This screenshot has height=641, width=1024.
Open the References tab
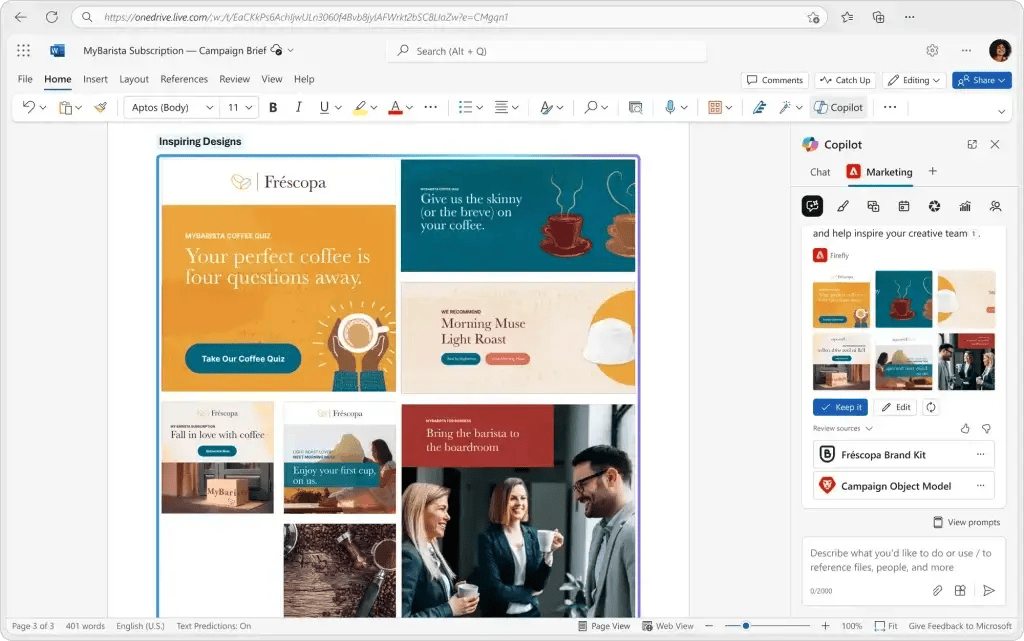tap(184, 79)
